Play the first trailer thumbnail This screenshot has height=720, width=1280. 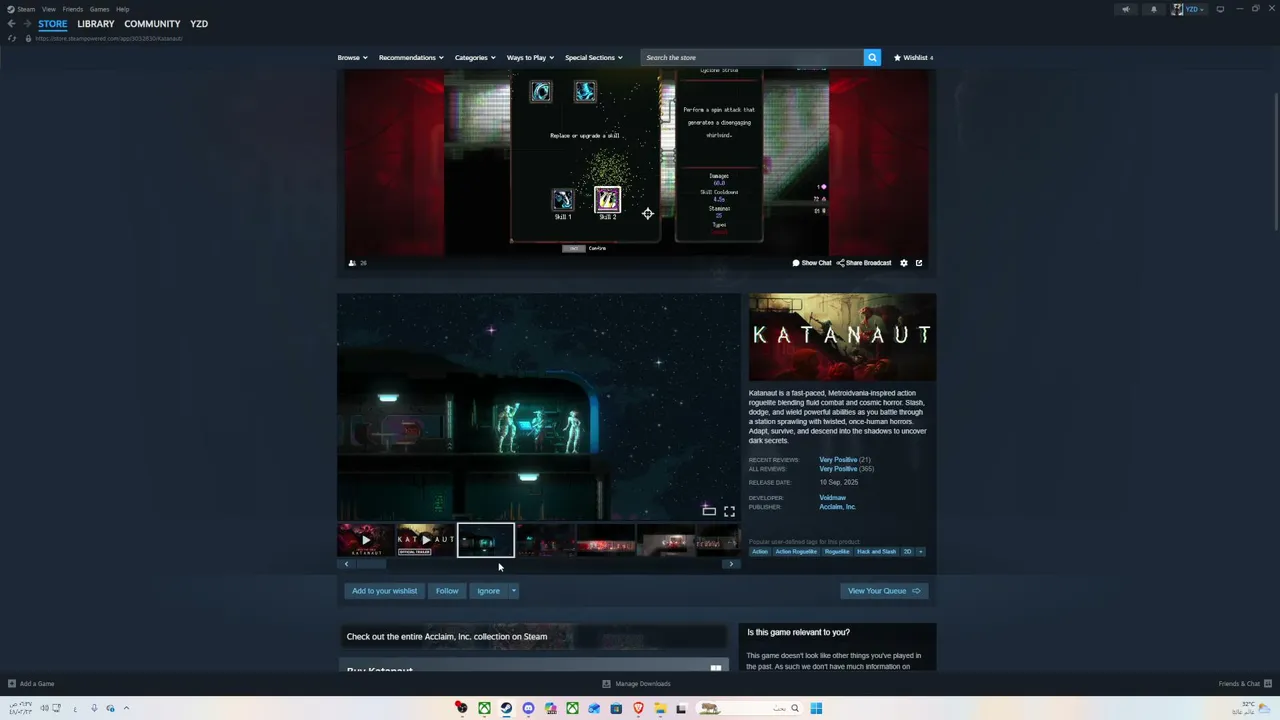[365, 540]
